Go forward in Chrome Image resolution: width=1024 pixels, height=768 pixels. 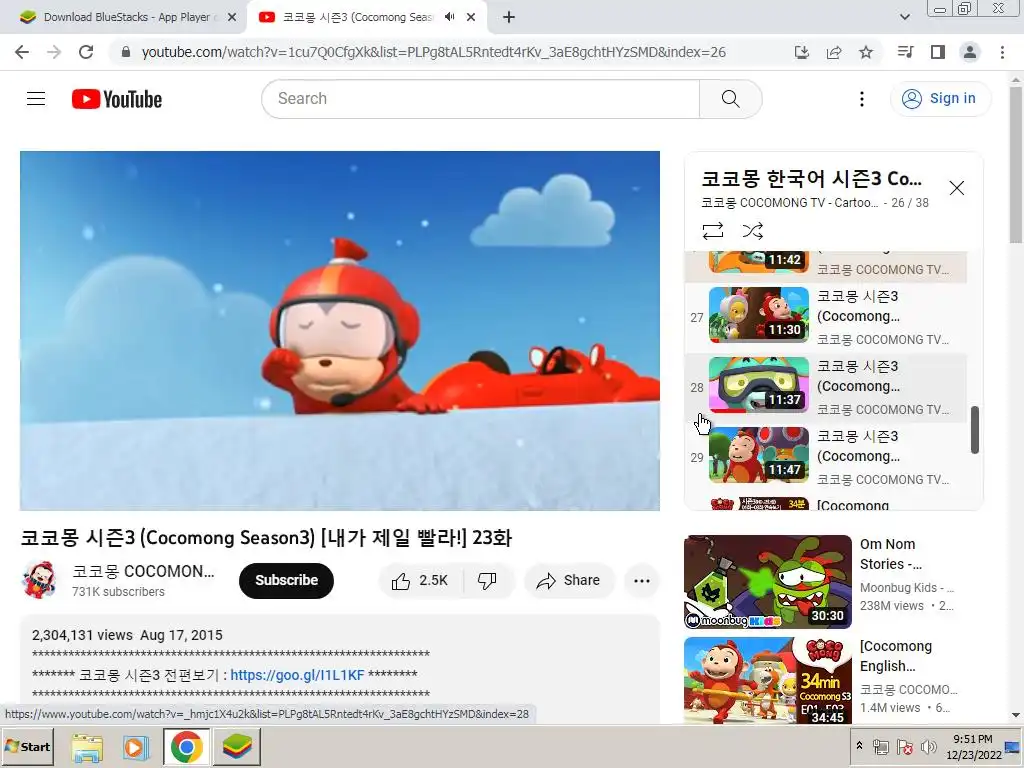(54, 52)
